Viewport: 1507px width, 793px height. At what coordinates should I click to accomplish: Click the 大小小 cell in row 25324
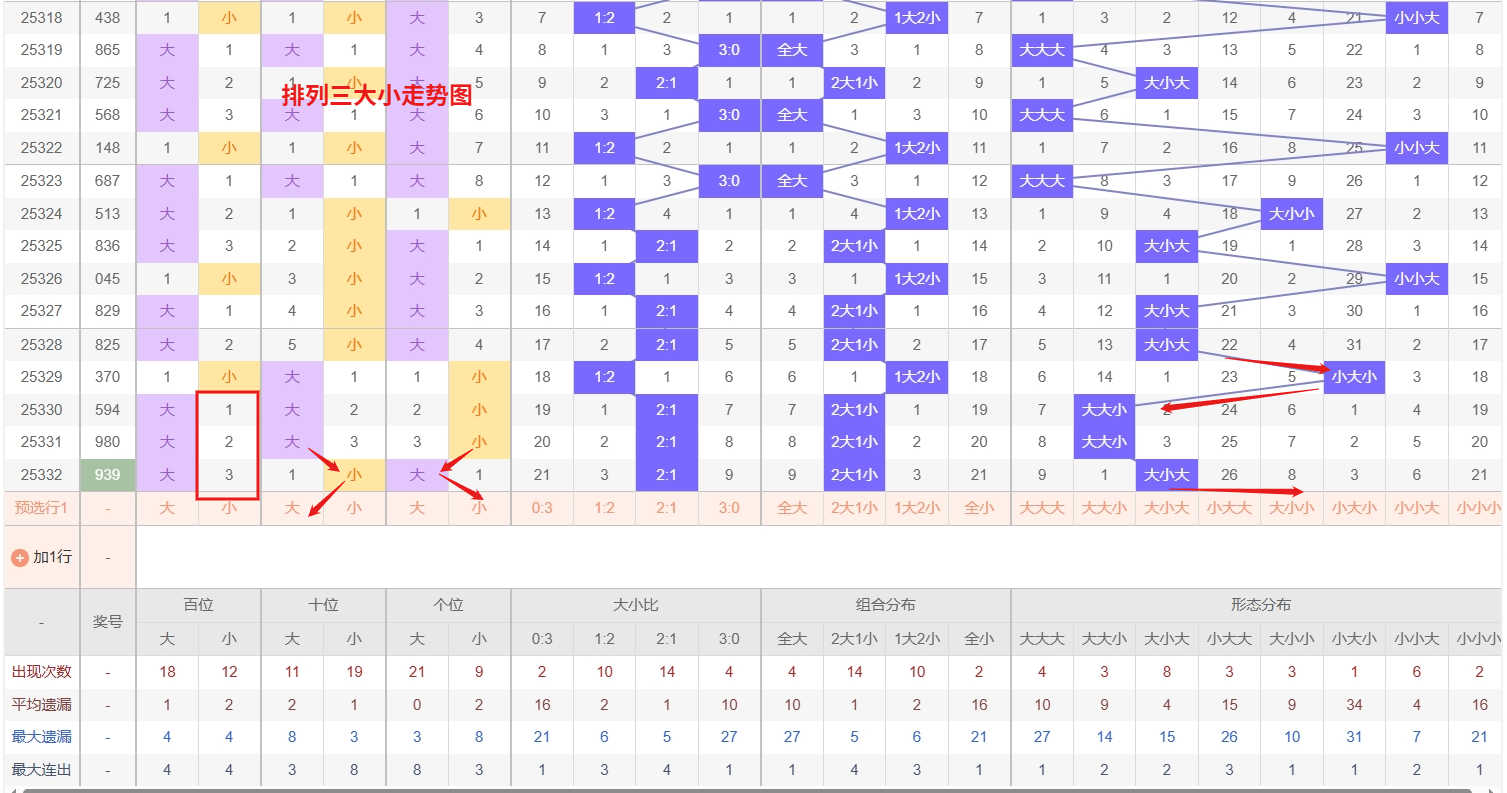click(x=1292, y=213)
